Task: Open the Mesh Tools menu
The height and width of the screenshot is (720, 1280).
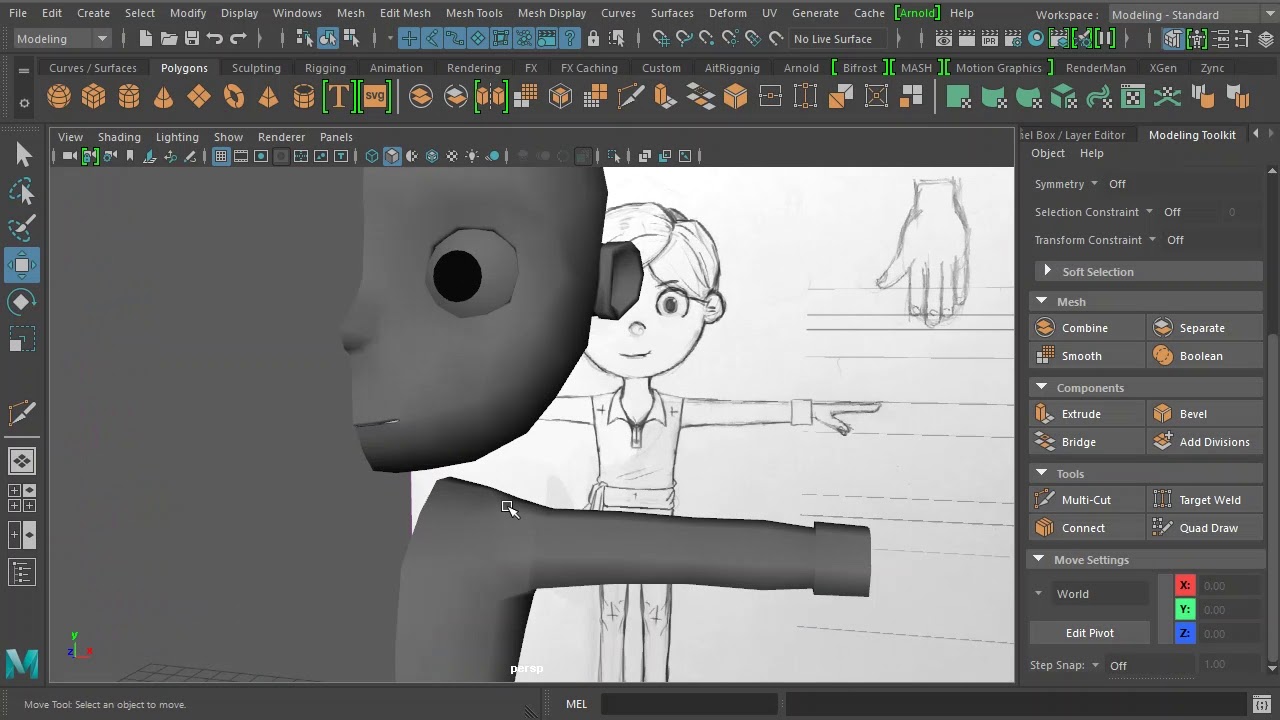Action: click(x=474, y=13)
